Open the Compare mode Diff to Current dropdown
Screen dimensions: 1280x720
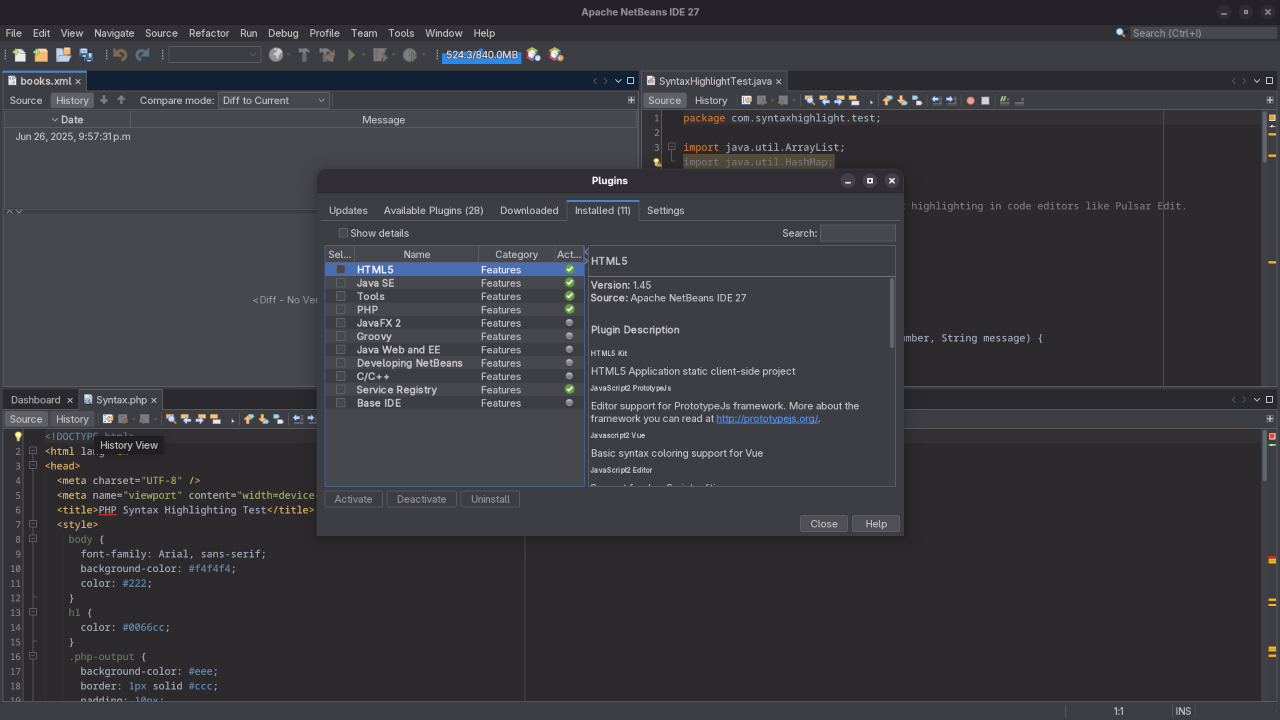tap(274, 100)
